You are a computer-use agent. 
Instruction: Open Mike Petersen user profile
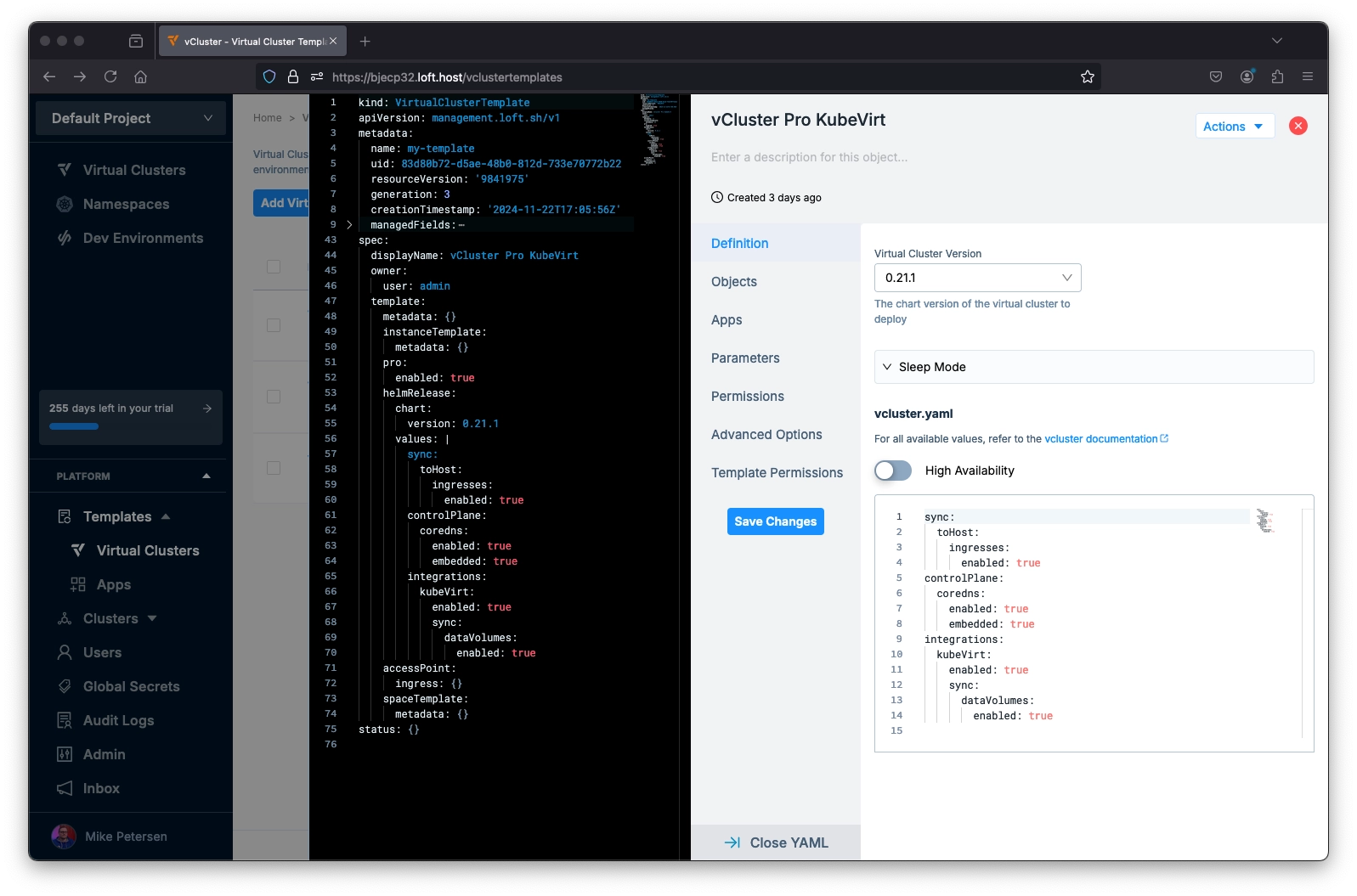[110, 837]
